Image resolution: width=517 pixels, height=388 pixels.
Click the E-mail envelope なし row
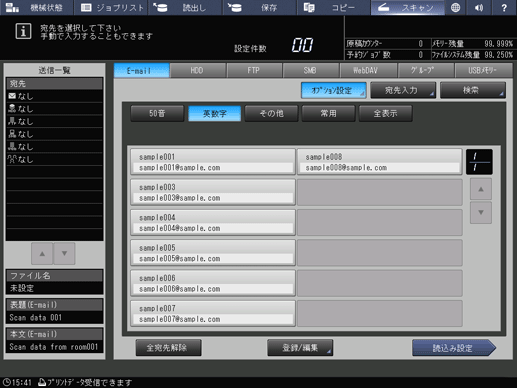click(54, 96)
